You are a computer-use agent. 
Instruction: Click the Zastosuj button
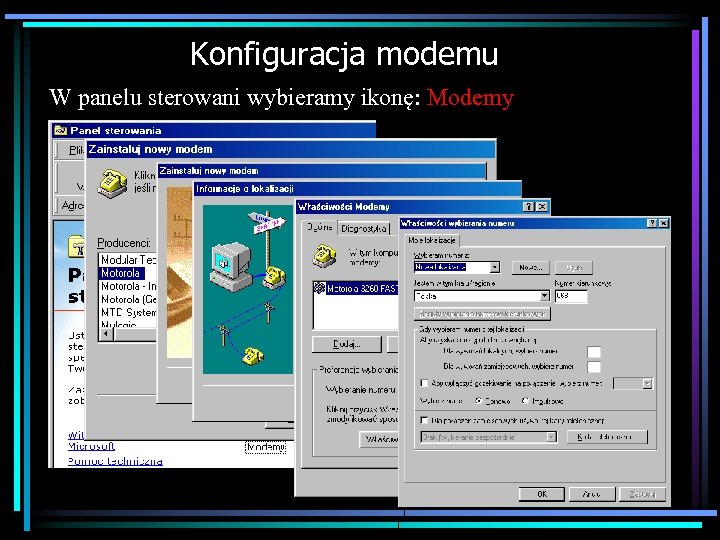click(642, 494)
